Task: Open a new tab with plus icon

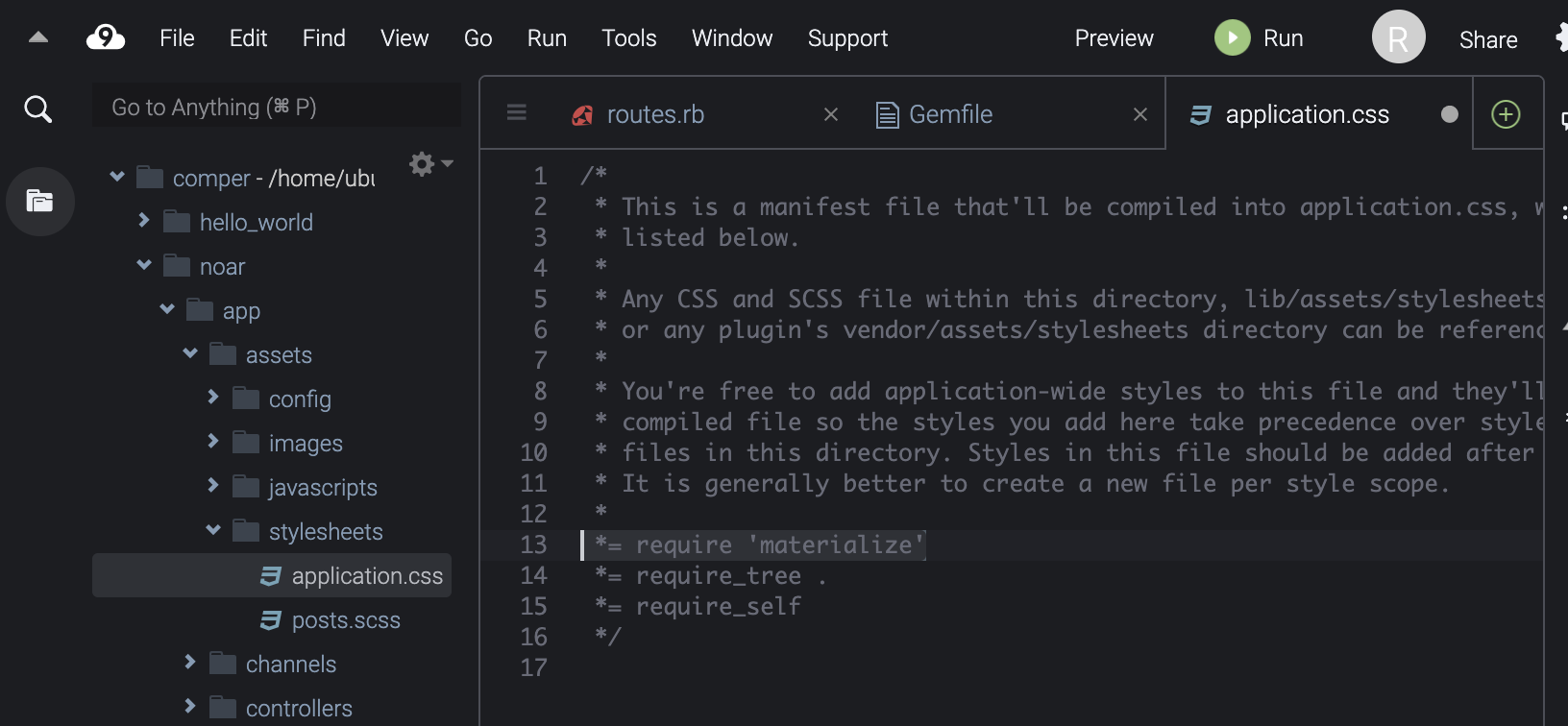Action: (1506, 114)
